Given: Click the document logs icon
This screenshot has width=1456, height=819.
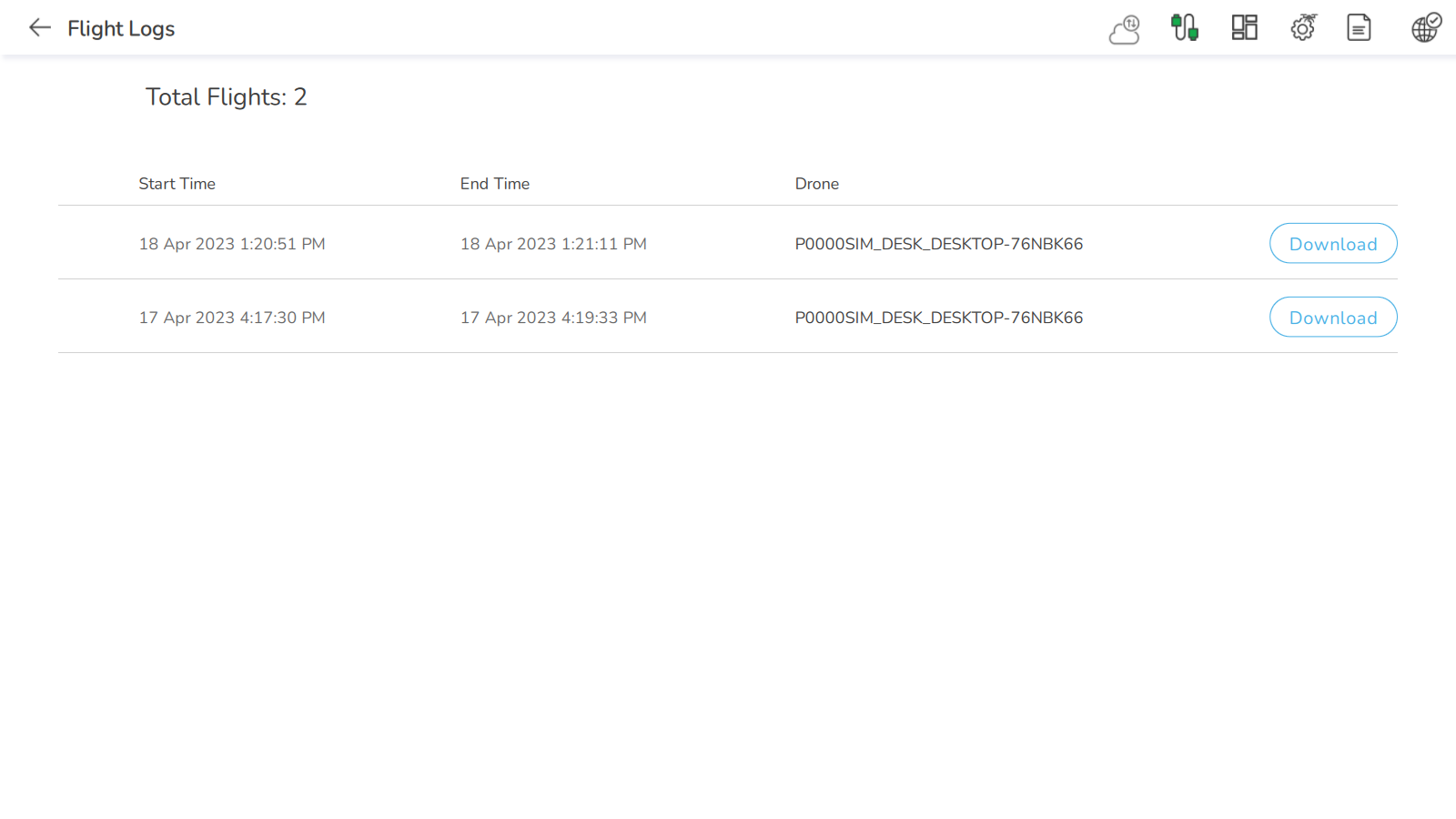Looking at the screenshot, I should [x=1359, y=28].
